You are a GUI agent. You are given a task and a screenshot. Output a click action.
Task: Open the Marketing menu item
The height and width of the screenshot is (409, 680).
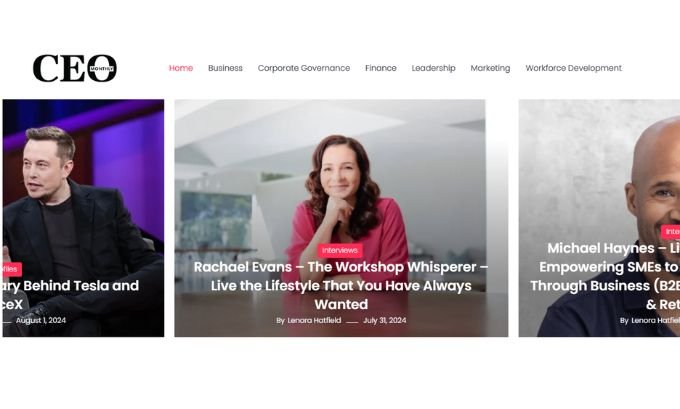pos(490,68)
